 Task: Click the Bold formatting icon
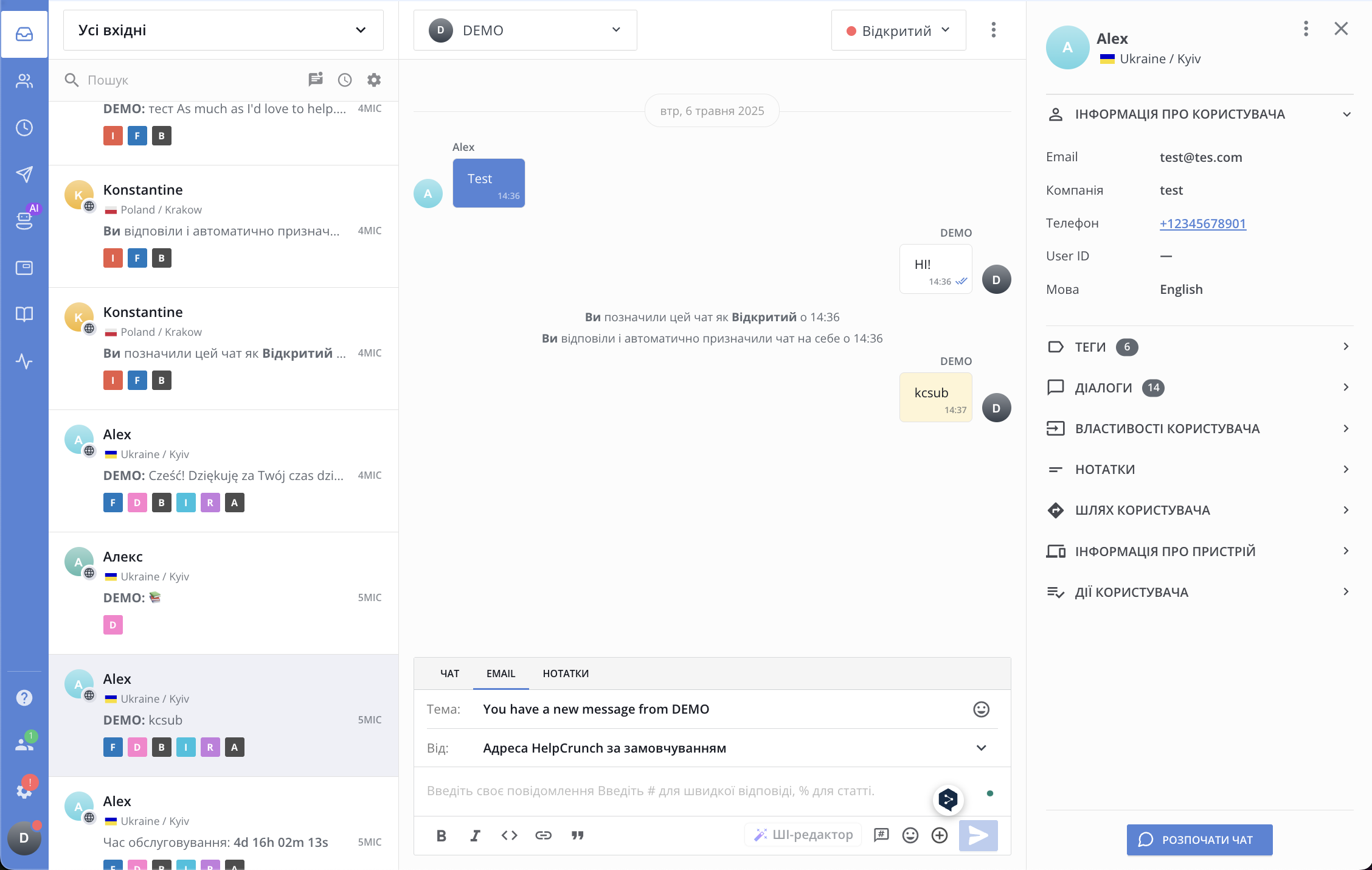pos(442,835)
